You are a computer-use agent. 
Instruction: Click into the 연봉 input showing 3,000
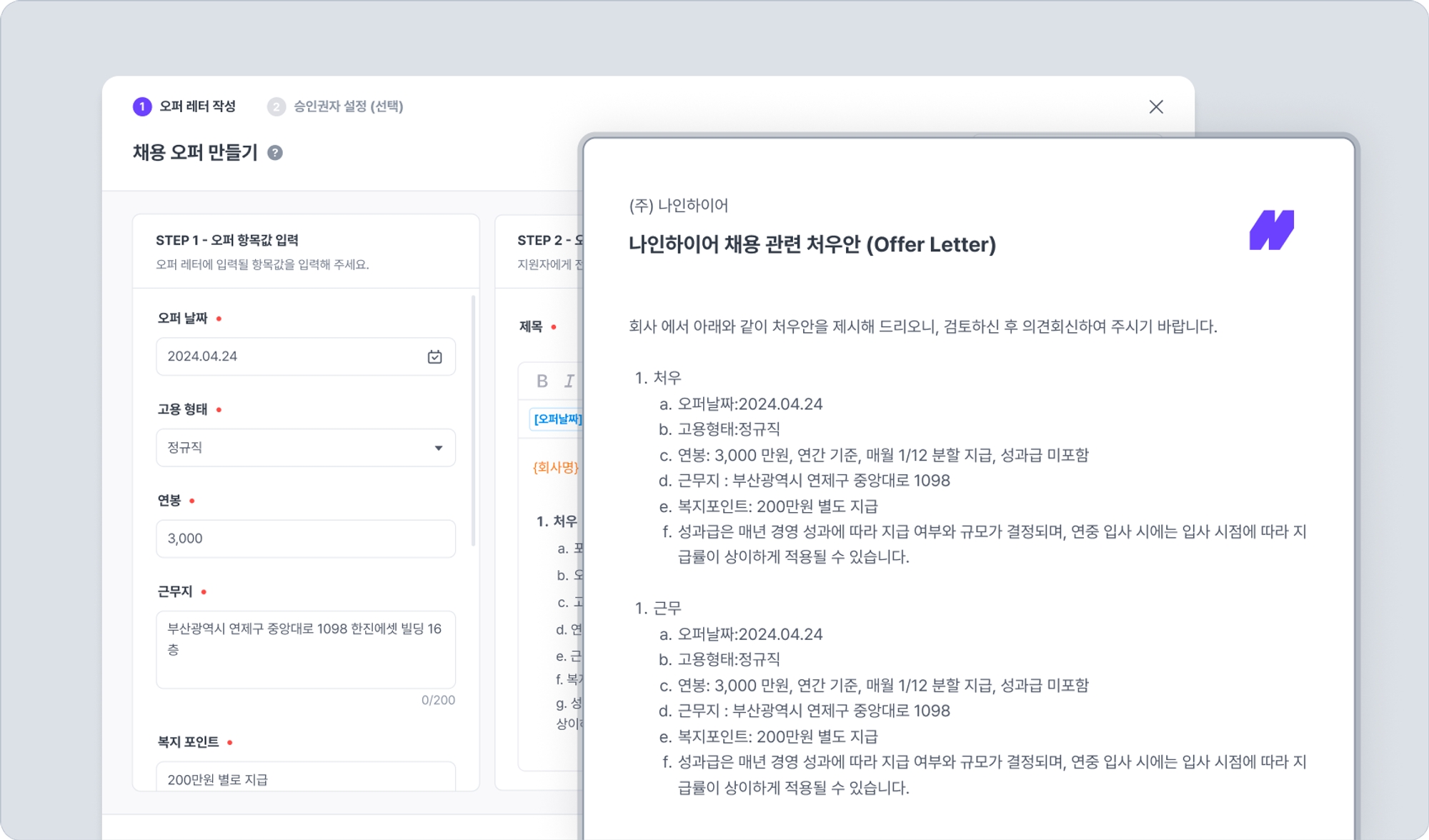coord(305,539)
